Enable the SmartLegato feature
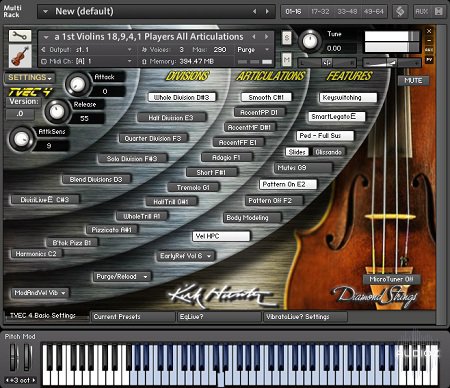The image size is (450, 388). pyautogui.click(x=336, y=116)
